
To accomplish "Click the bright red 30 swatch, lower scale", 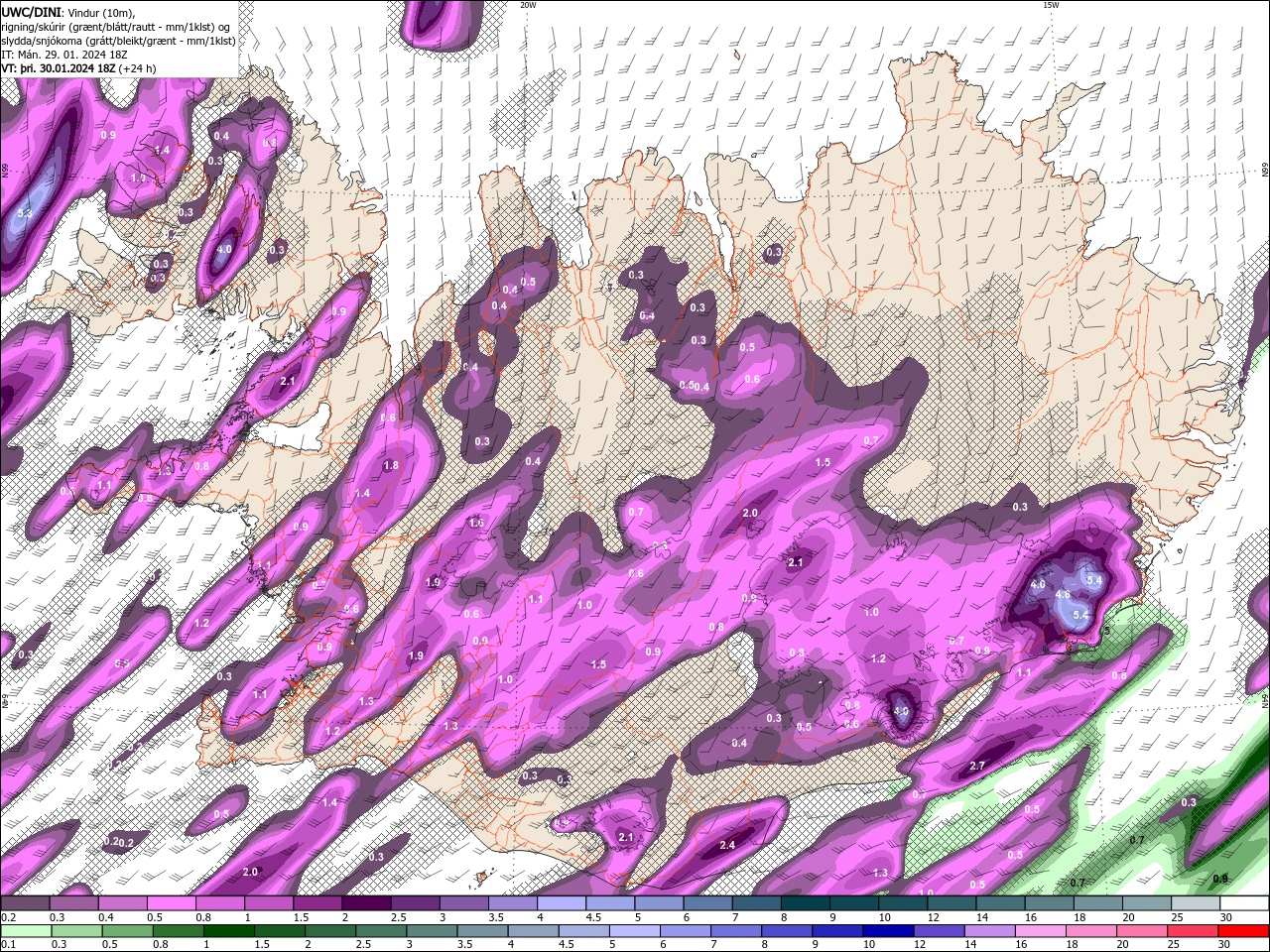I will click(1243, 931).
